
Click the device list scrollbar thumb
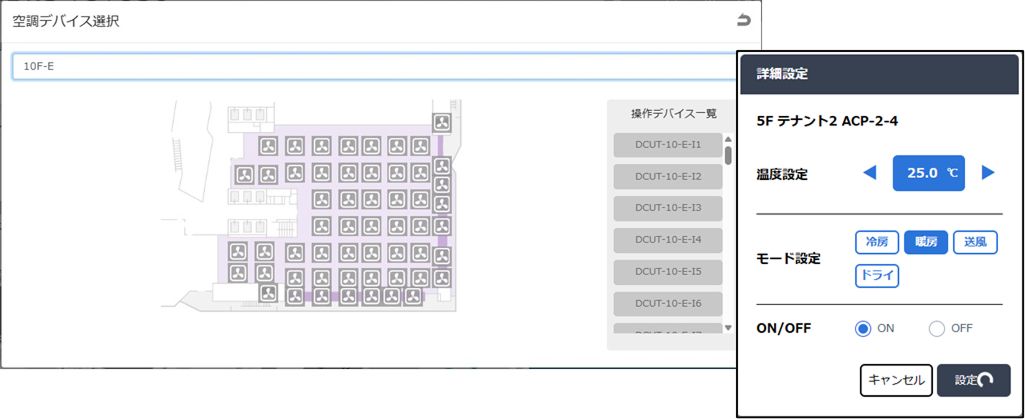728,156
